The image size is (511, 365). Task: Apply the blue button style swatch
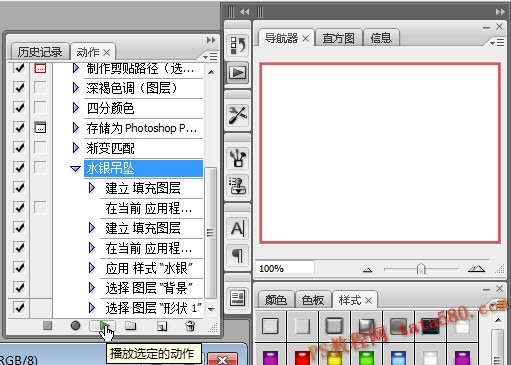pos(398,358)
